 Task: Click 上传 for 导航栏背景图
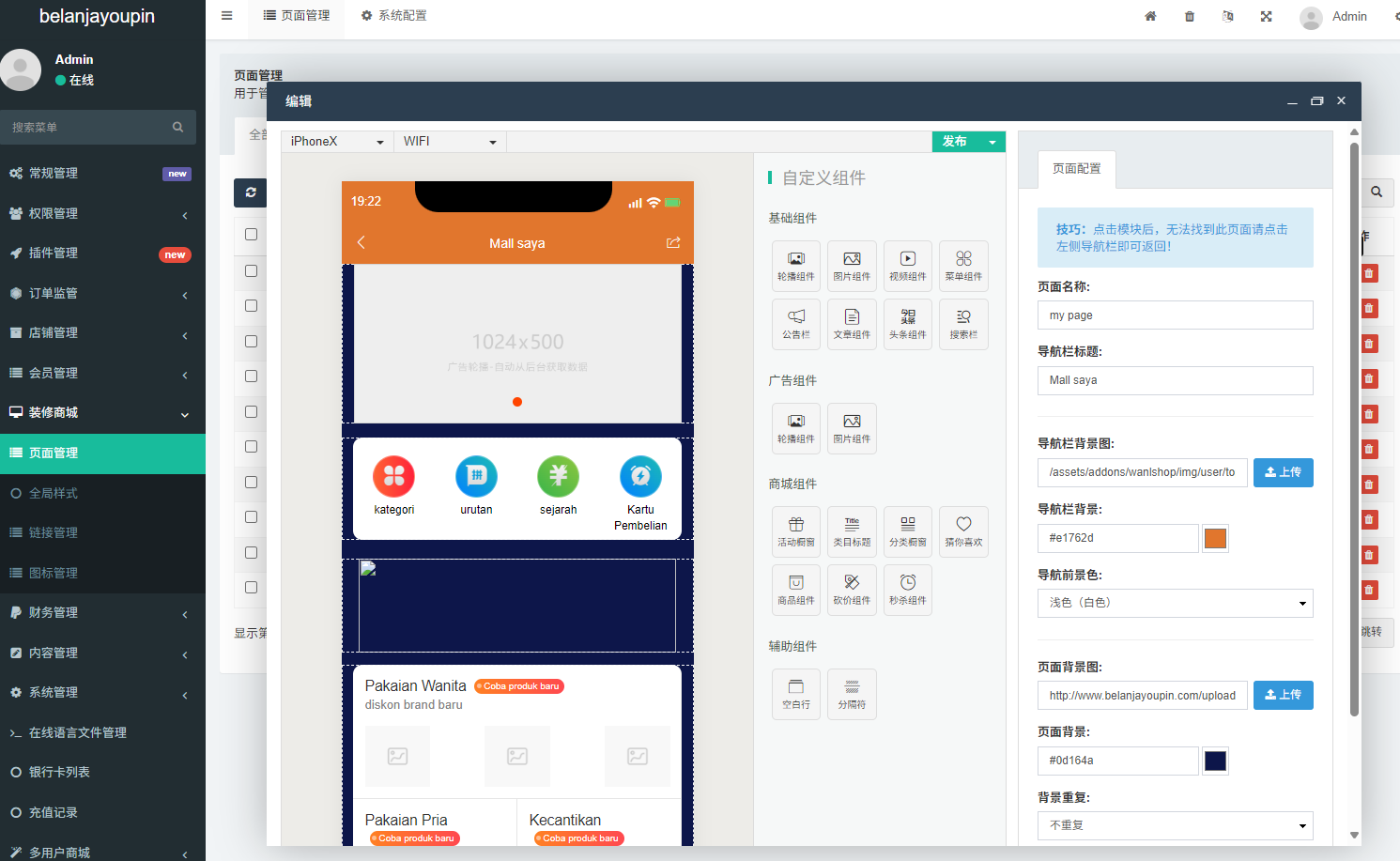click(1283, 472)
